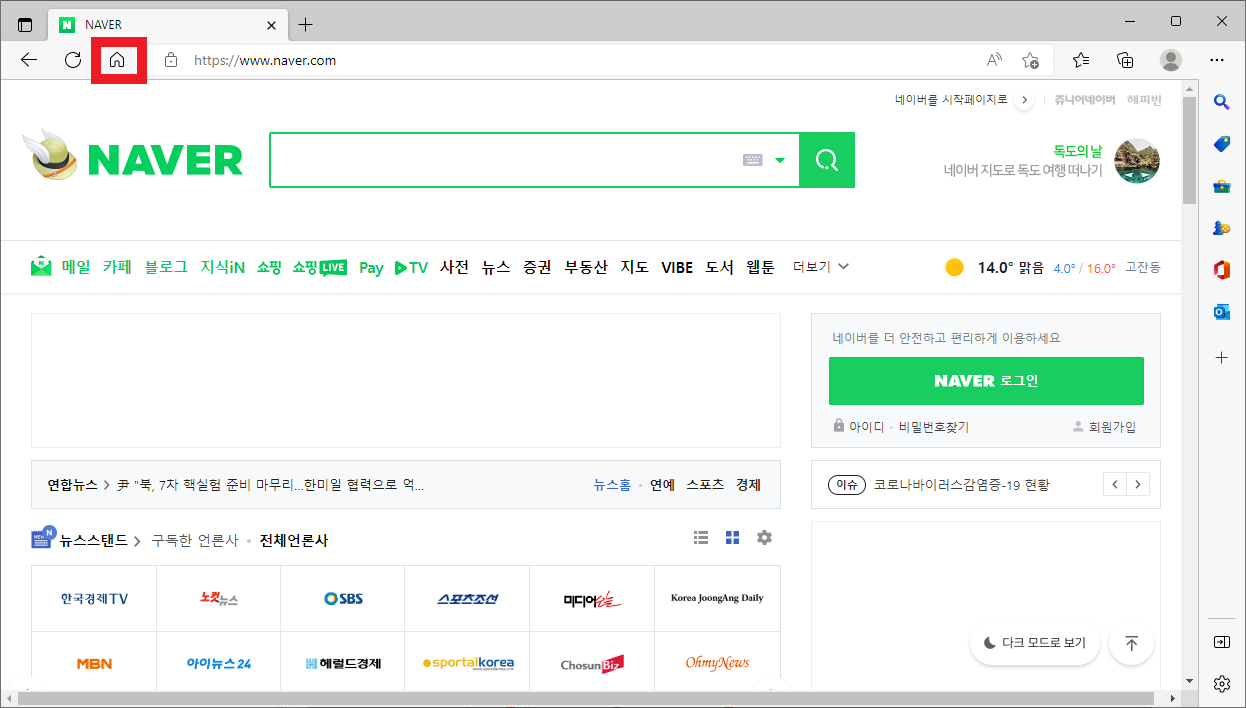This screenshot has height=708, width=1246.
Task: Switch newsstand to grid view
Action: click(733, 538)
